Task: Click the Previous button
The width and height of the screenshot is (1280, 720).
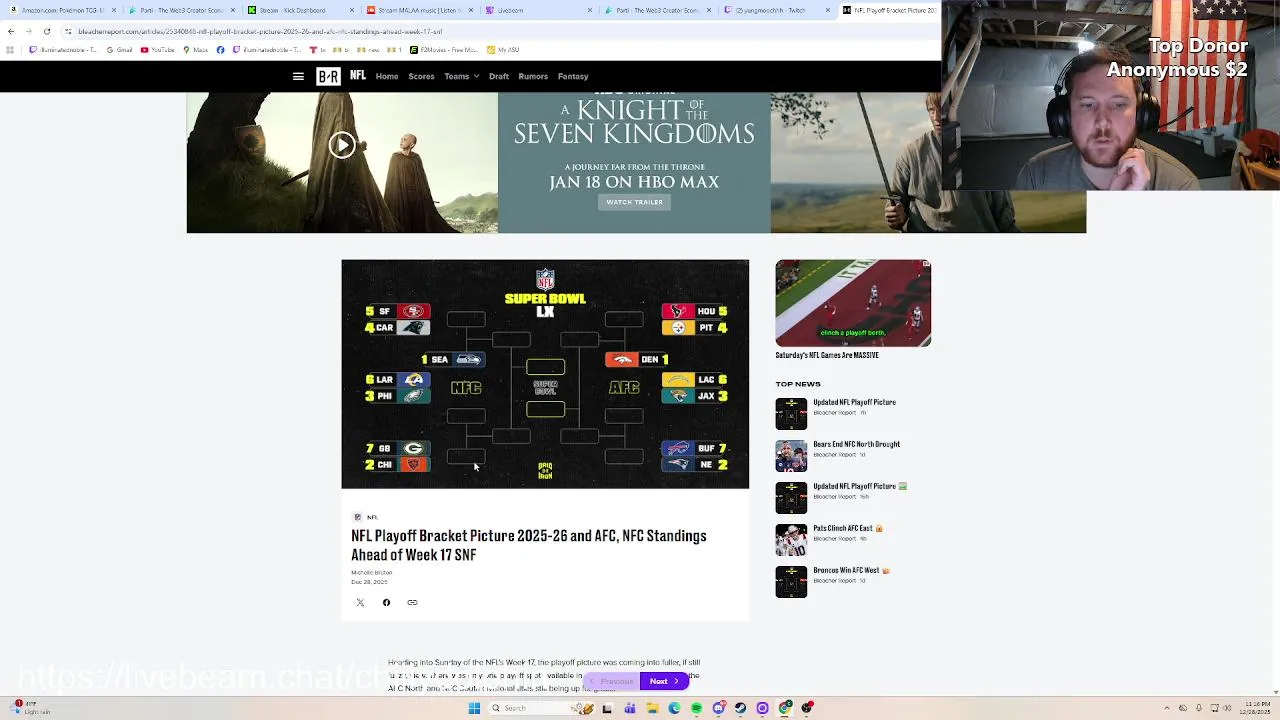Action: [611, 681]
